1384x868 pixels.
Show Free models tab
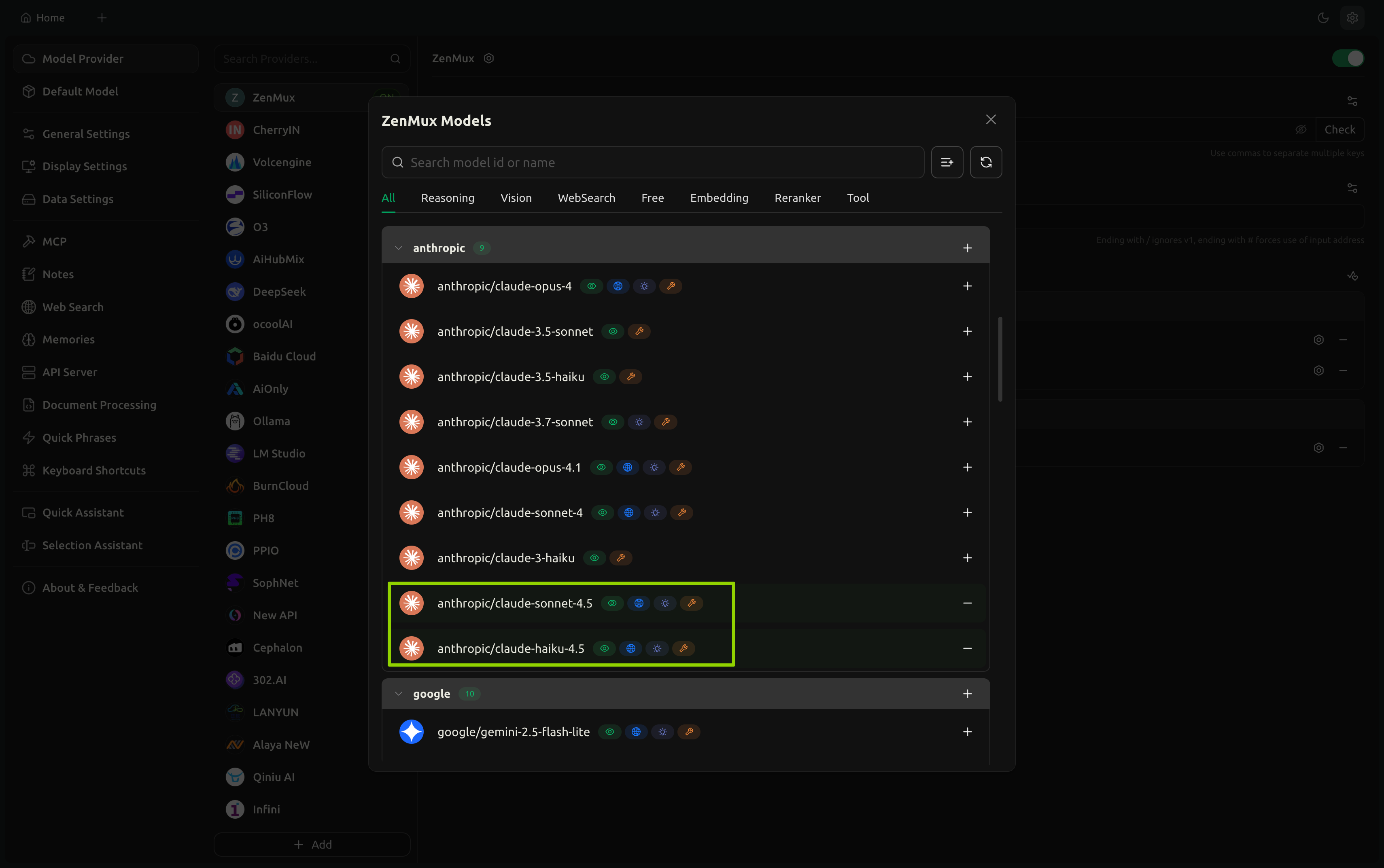pyautogui.click(x=652, y=197)
